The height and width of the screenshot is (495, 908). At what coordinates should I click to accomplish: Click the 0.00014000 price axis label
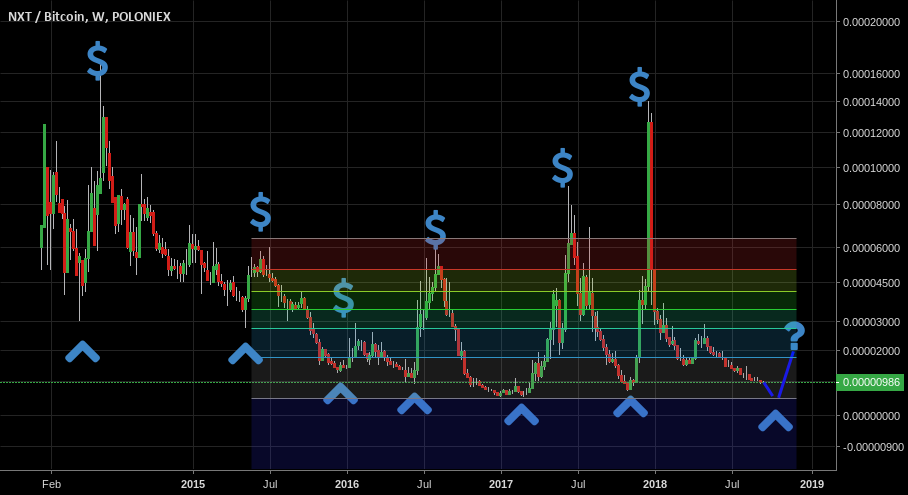(x=872, y=102)
